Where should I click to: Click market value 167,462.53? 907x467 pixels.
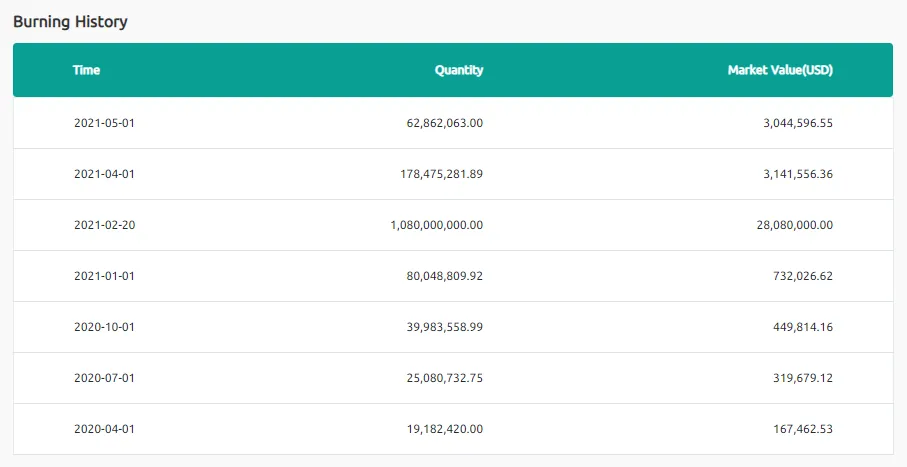click(803, 428)
